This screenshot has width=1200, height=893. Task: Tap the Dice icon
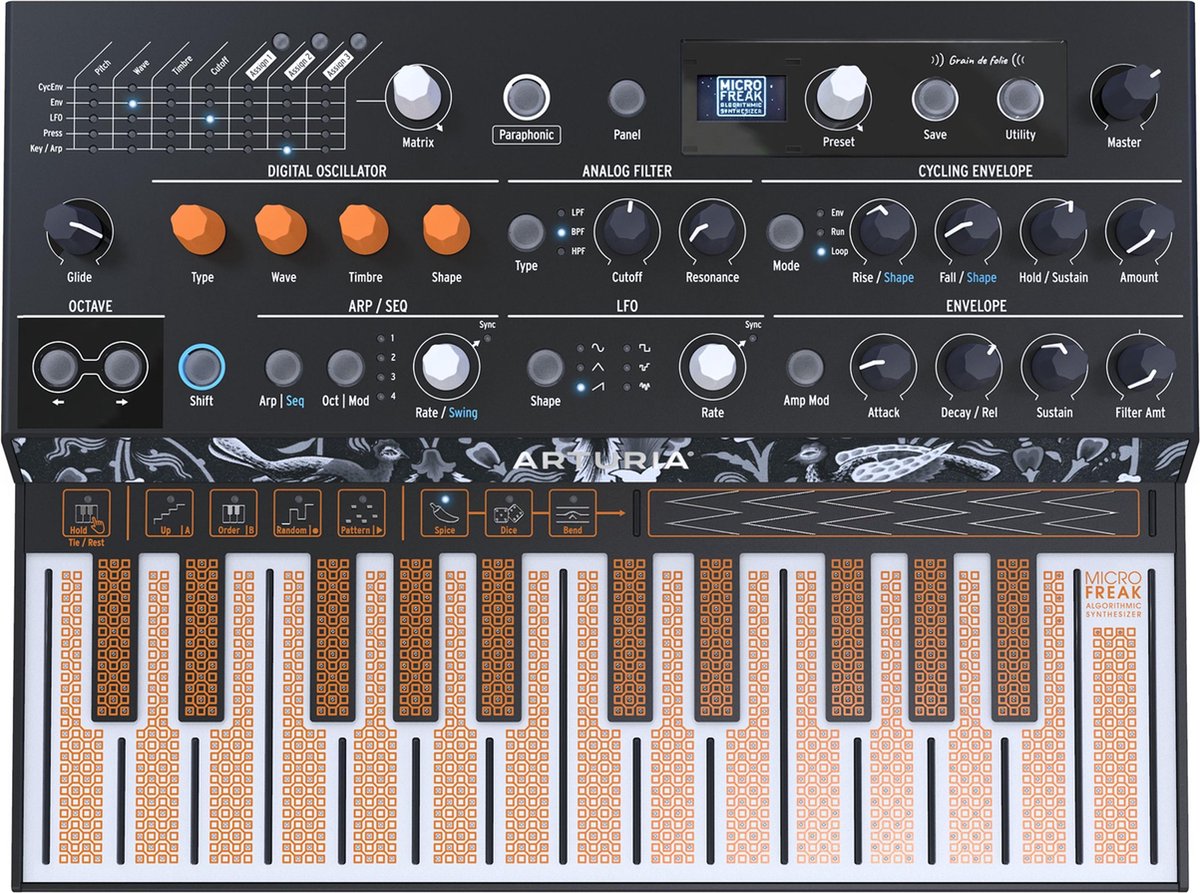[508, 514]
